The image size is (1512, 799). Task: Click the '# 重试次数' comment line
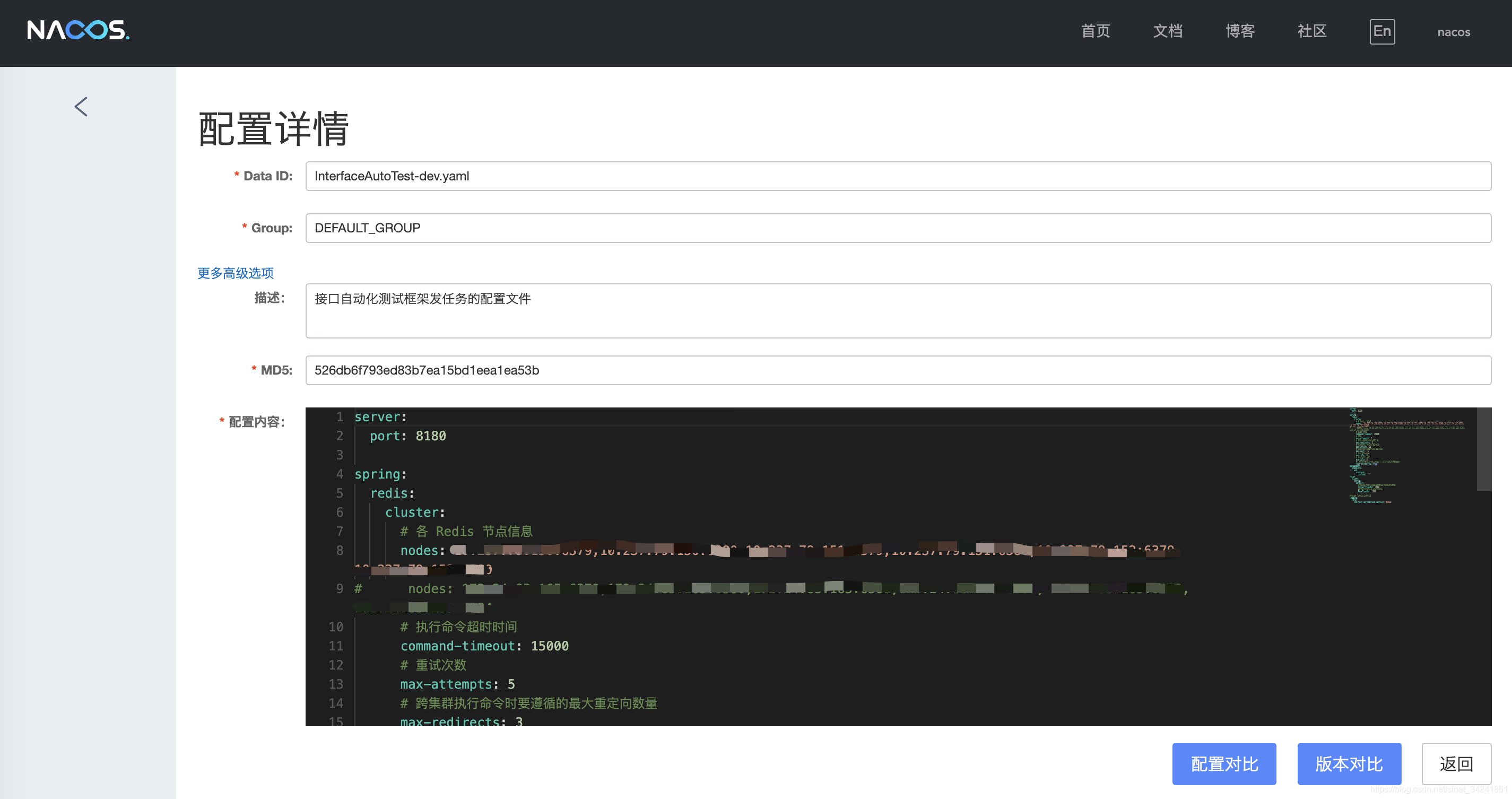pos(433,665)
